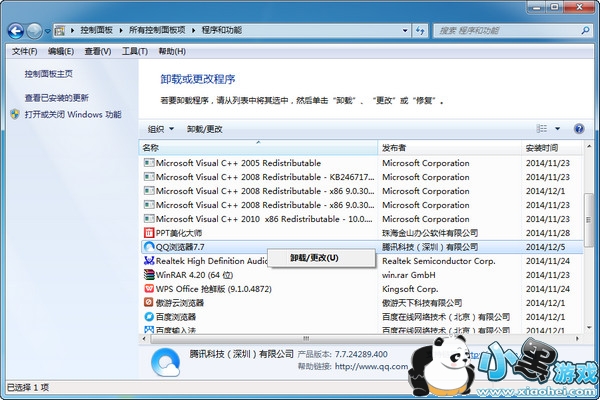Click the WinRAR 4.20 program icon
This screenshot has height=400, width=600.
149,275
